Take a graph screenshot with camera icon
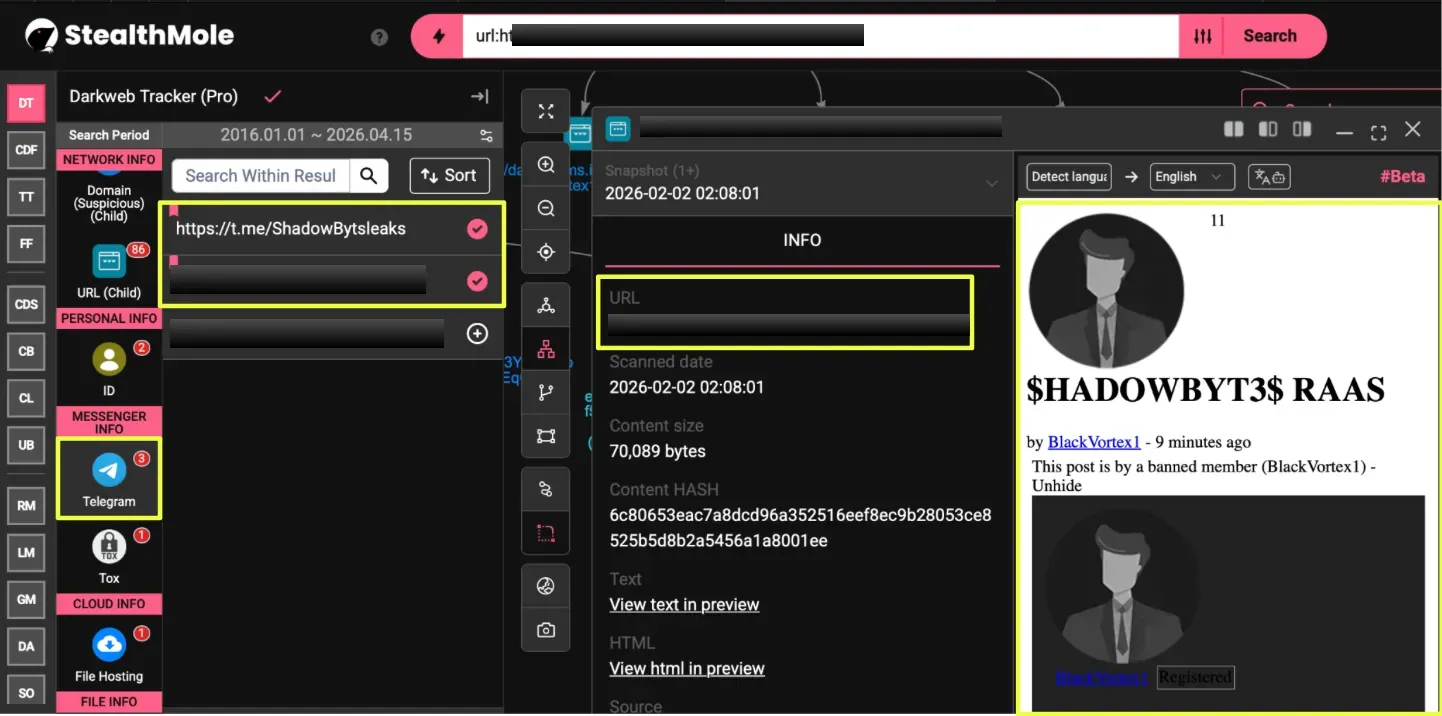Viewport: 1442px width, 716px height. tap(546, 630)
